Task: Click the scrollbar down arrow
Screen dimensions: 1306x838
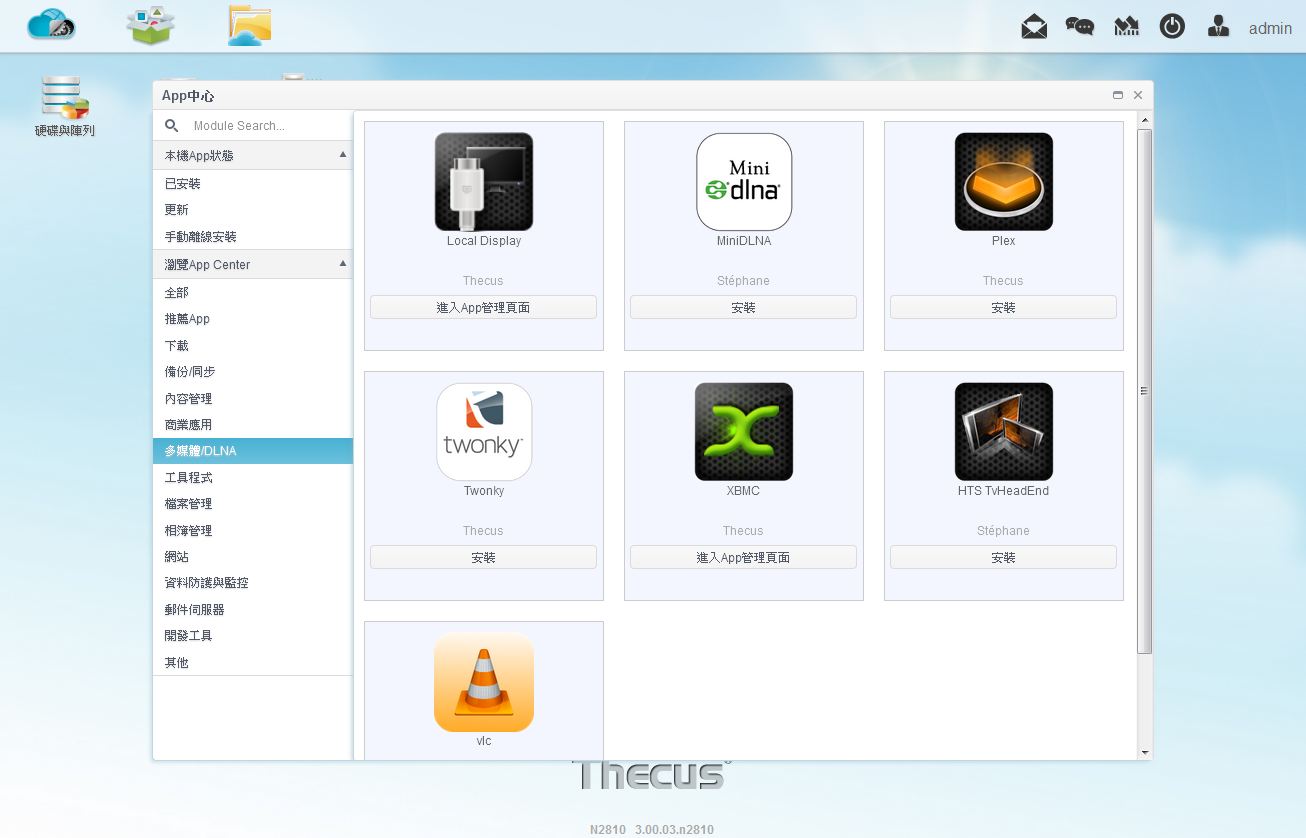Action: pos(1145,753)
